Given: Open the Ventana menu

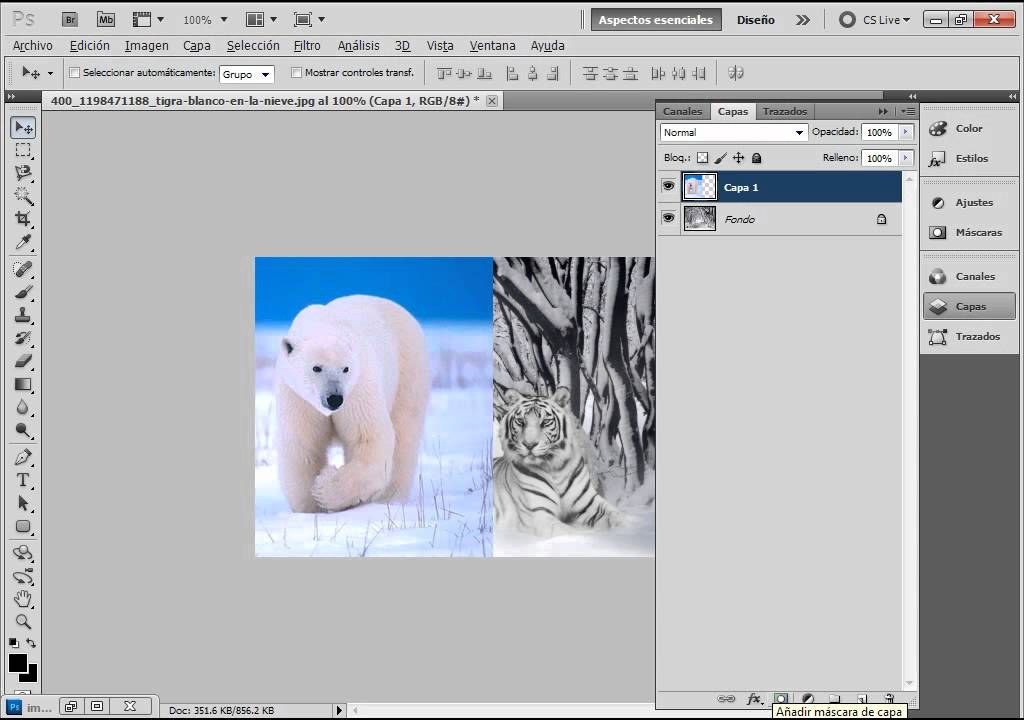Looking at the screenshot, I should (492, 46).
